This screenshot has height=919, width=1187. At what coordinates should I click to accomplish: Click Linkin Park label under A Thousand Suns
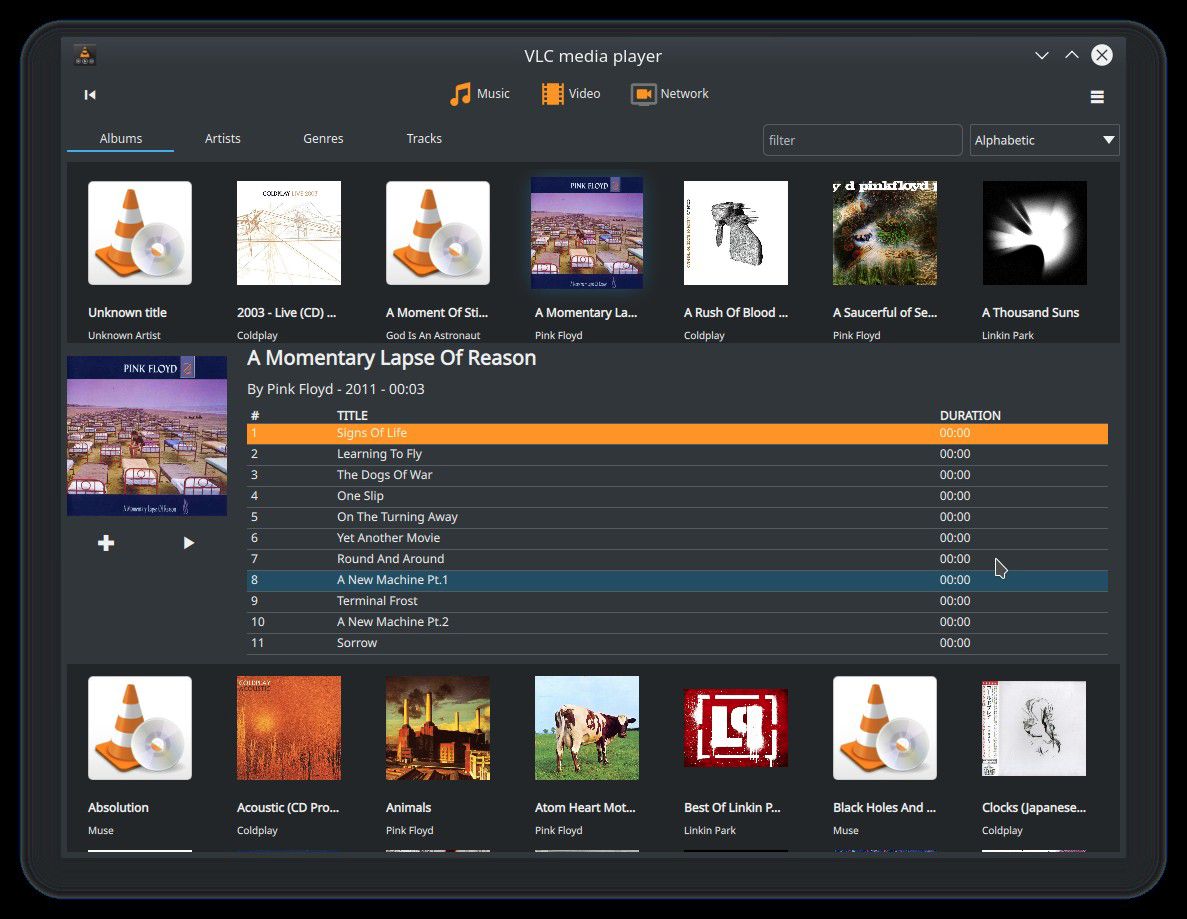click(1008, 335)
